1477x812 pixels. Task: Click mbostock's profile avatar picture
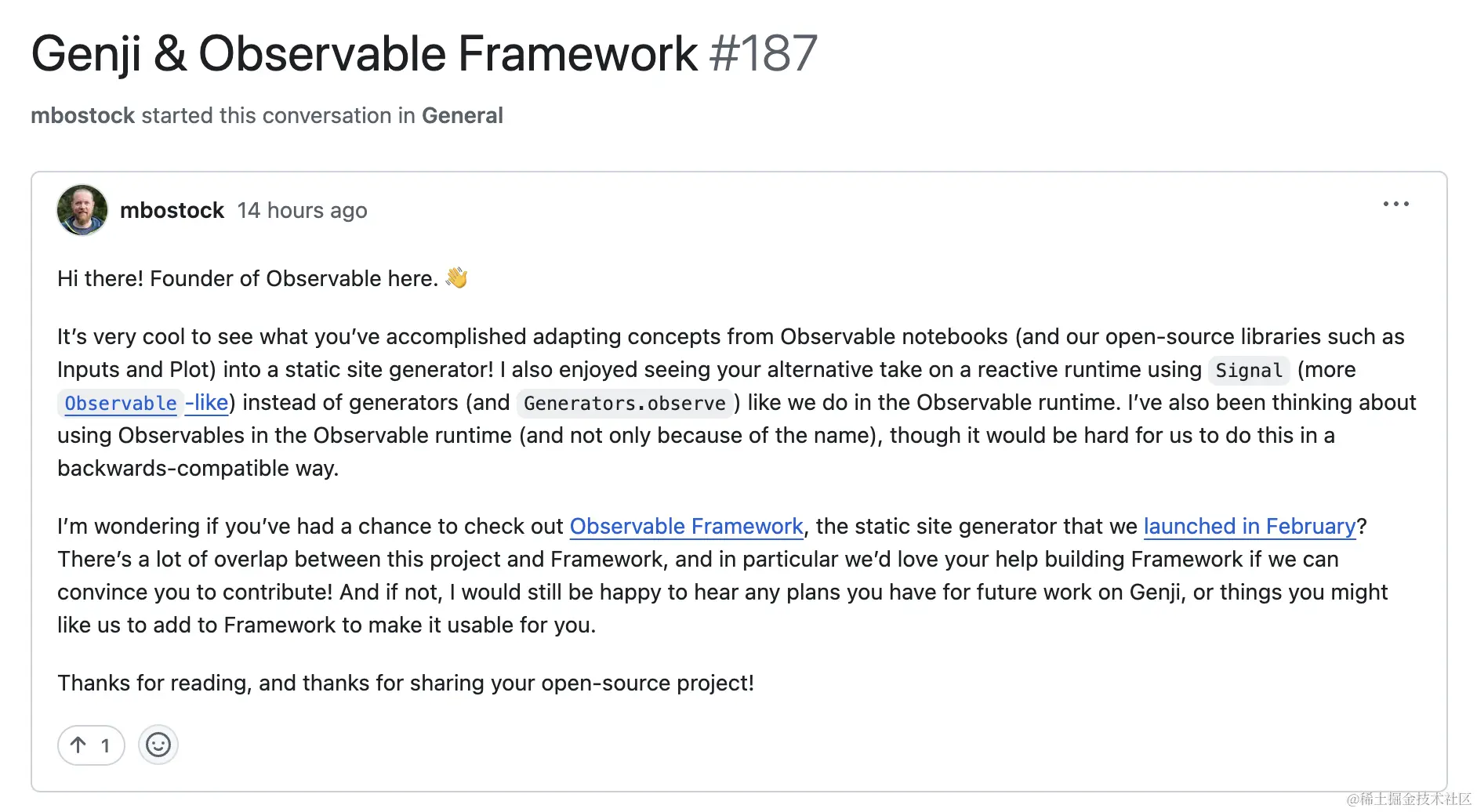tap(82, 210)
